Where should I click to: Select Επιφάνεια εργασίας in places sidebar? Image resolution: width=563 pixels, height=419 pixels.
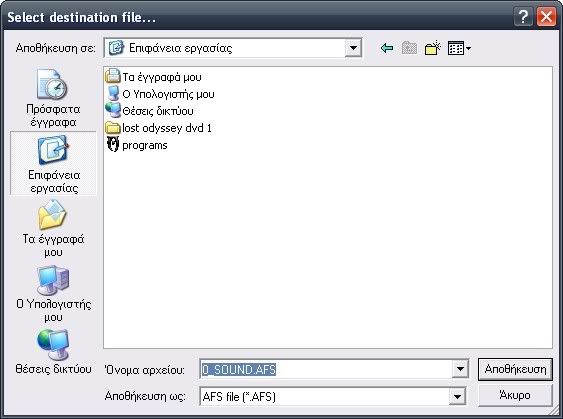(53, 164)
